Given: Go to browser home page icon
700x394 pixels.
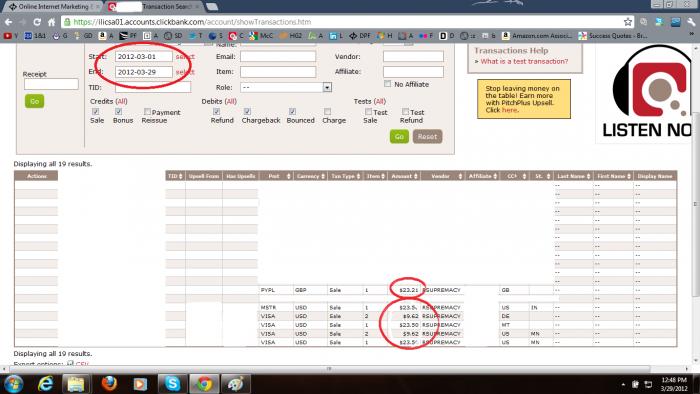Looking at the screenshot, I should (52, 22).
